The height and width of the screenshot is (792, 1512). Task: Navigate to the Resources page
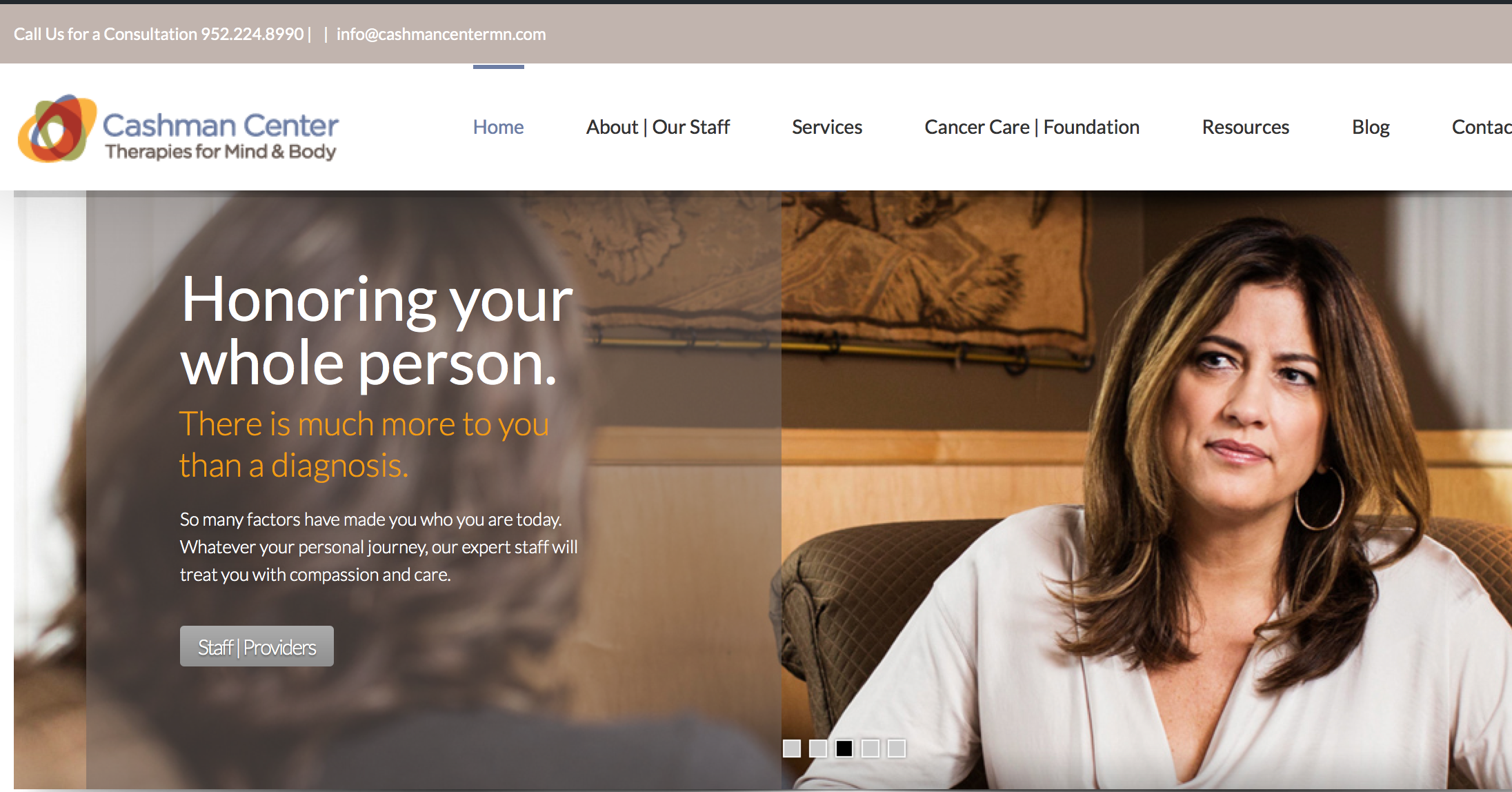click(x=1246, y=127)
